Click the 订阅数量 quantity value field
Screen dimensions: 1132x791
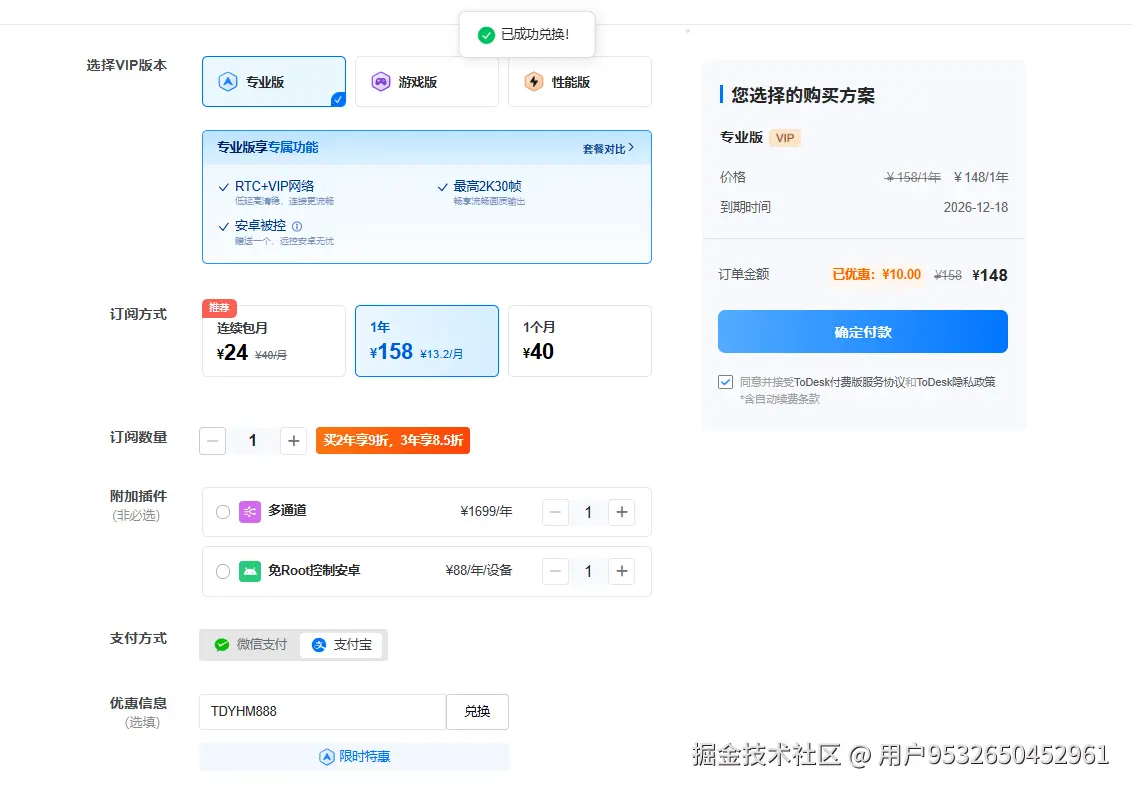[253, 440]
